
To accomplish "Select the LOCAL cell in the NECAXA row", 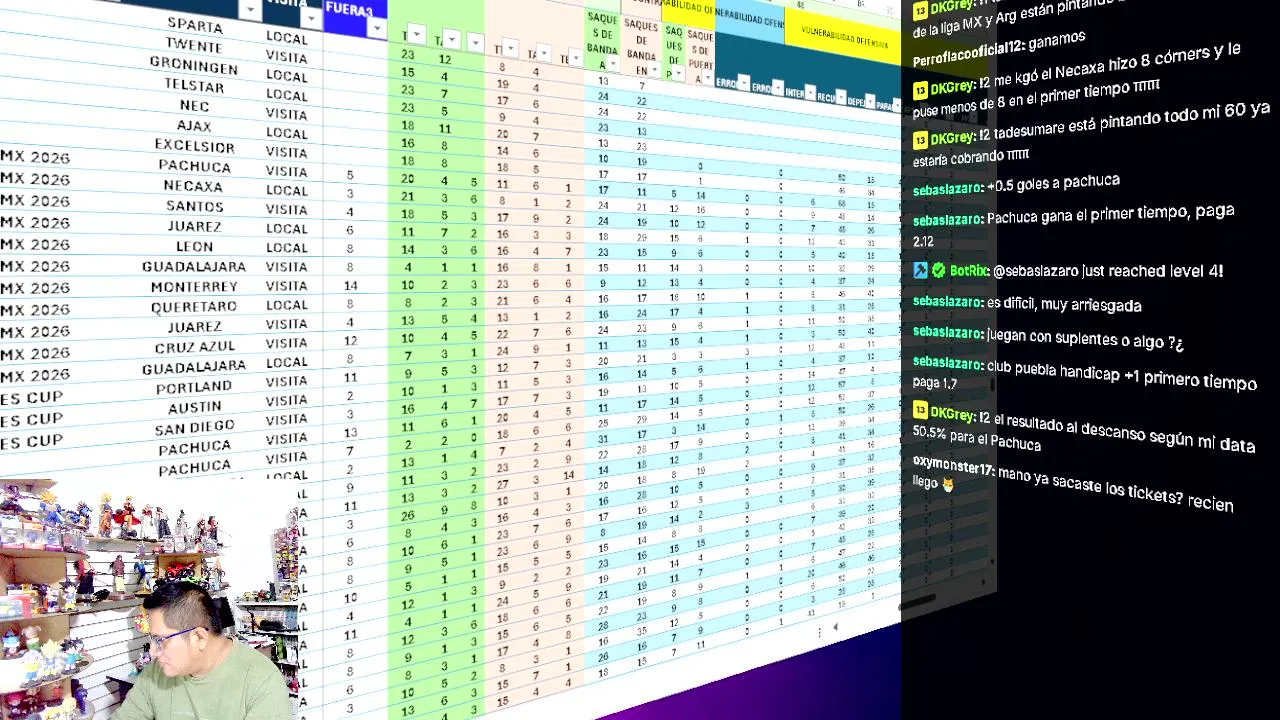I will point(287,190).
